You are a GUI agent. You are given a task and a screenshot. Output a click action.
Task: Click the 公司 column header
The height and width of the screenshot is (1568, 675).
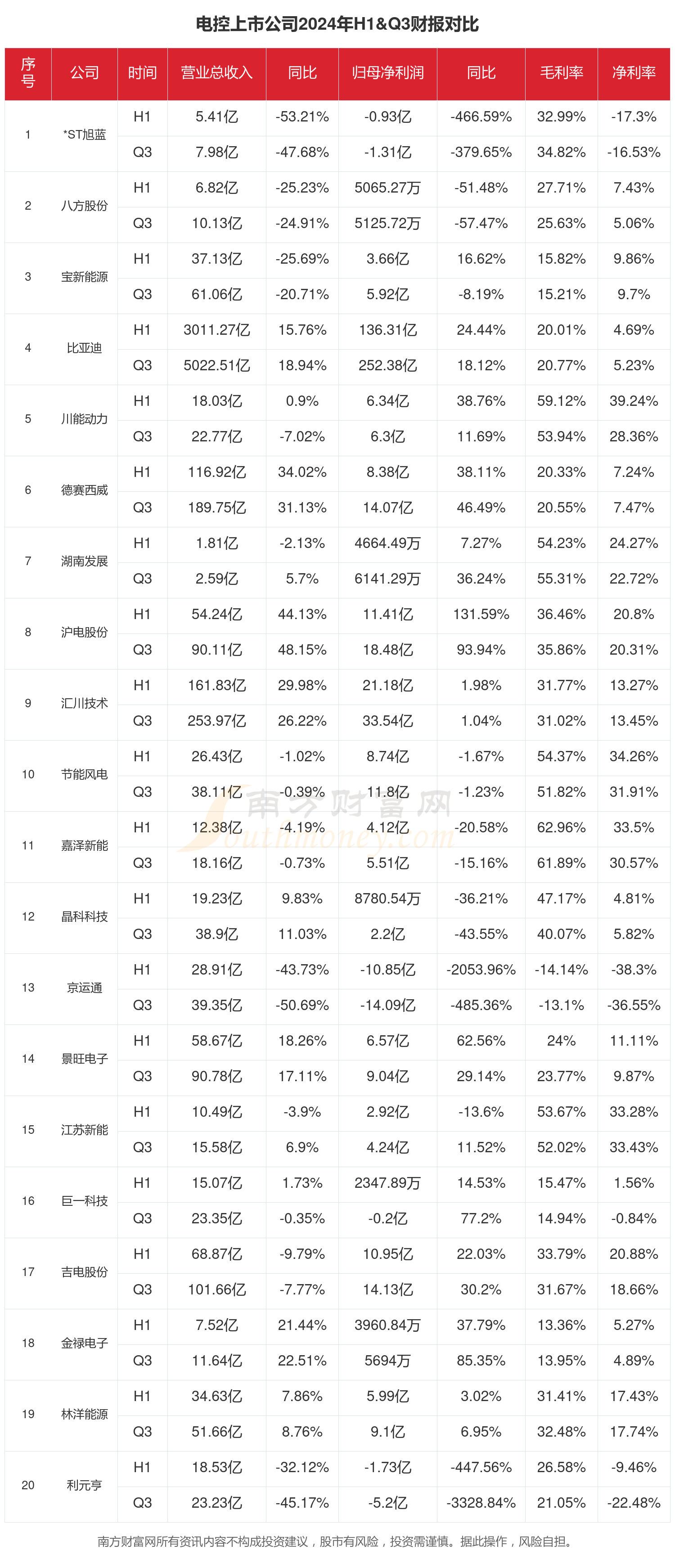[x=84, y=73]
